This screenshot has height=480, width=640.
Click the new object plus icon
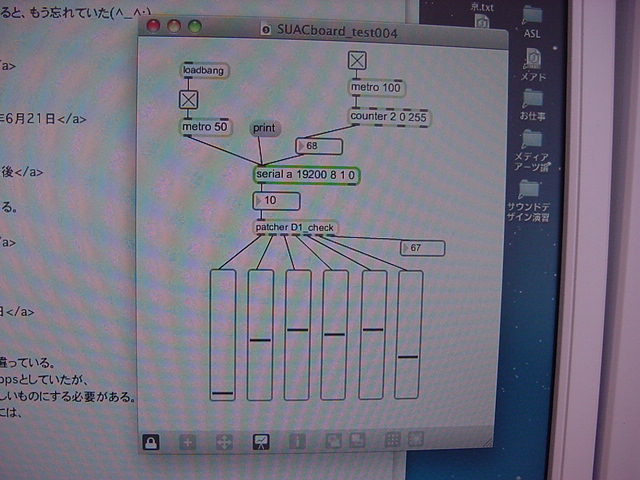tap(187, 442)
